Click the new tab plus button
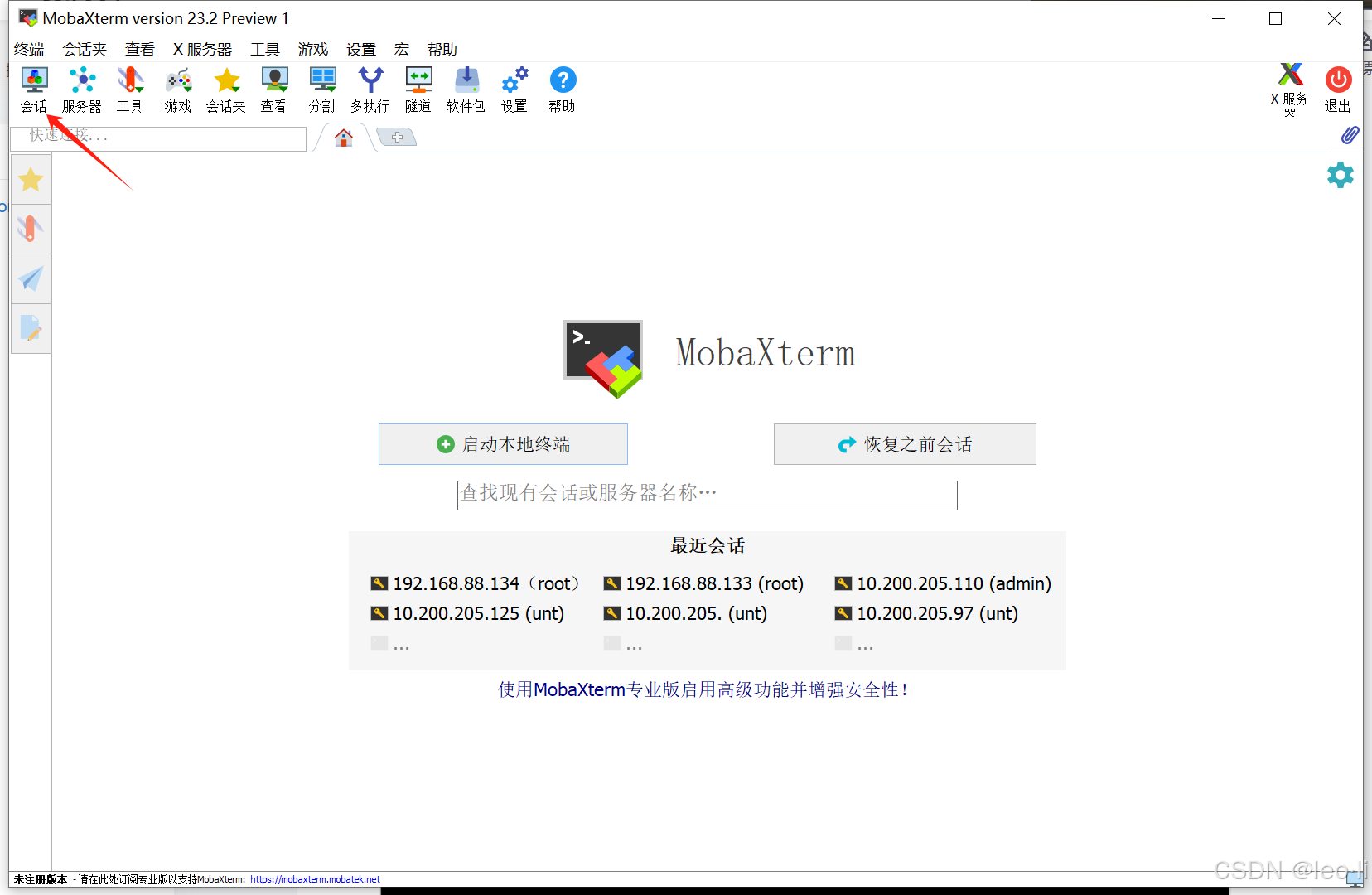This screenshot has width=1372, height=895. [x=397, y=138]
